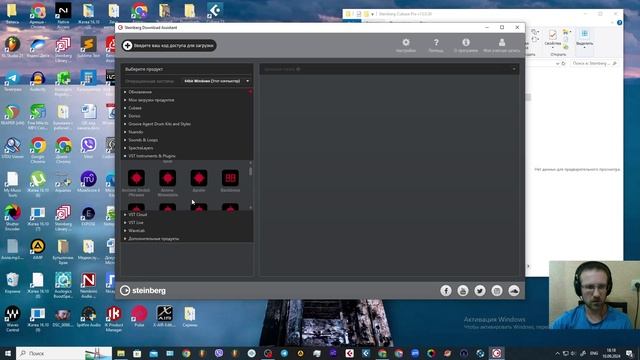Open Spitfire Audio desktop shortcut
Screen dimensions: 640x360
tap(88, 316)
